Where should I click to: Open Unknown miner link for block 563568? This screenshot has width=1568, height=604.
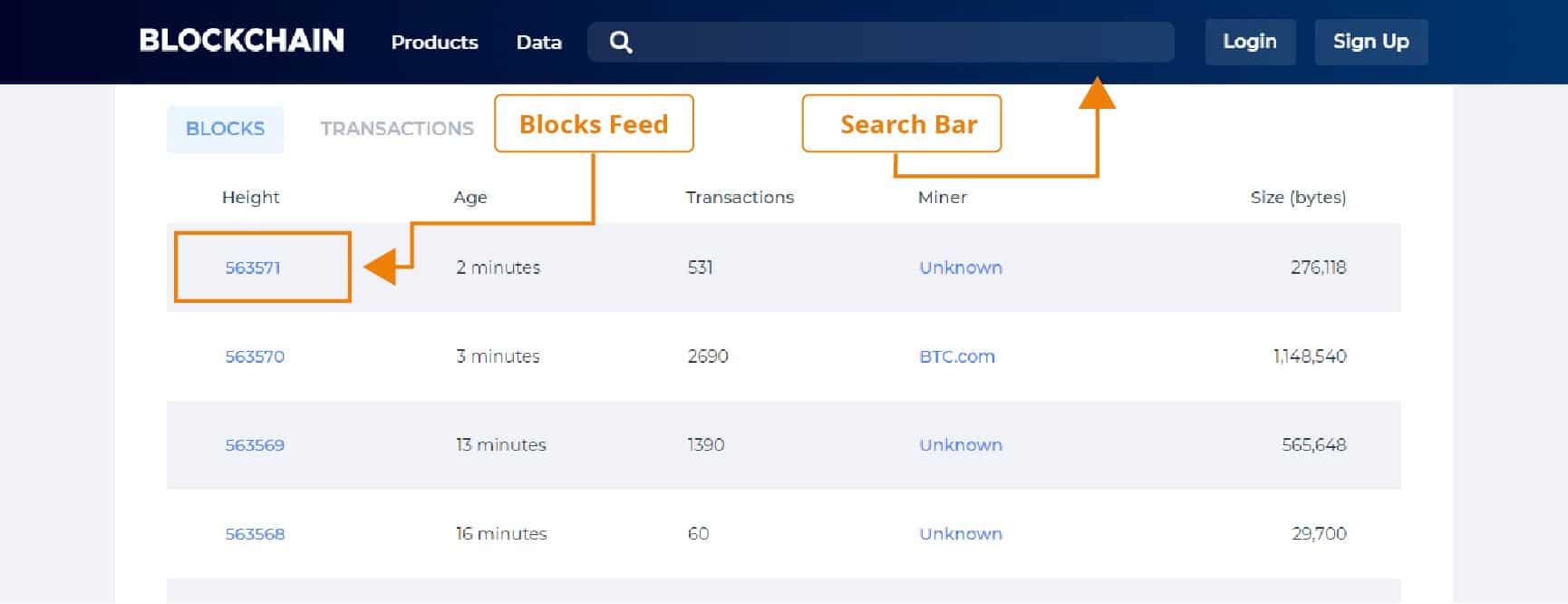(x=961, y=534)
